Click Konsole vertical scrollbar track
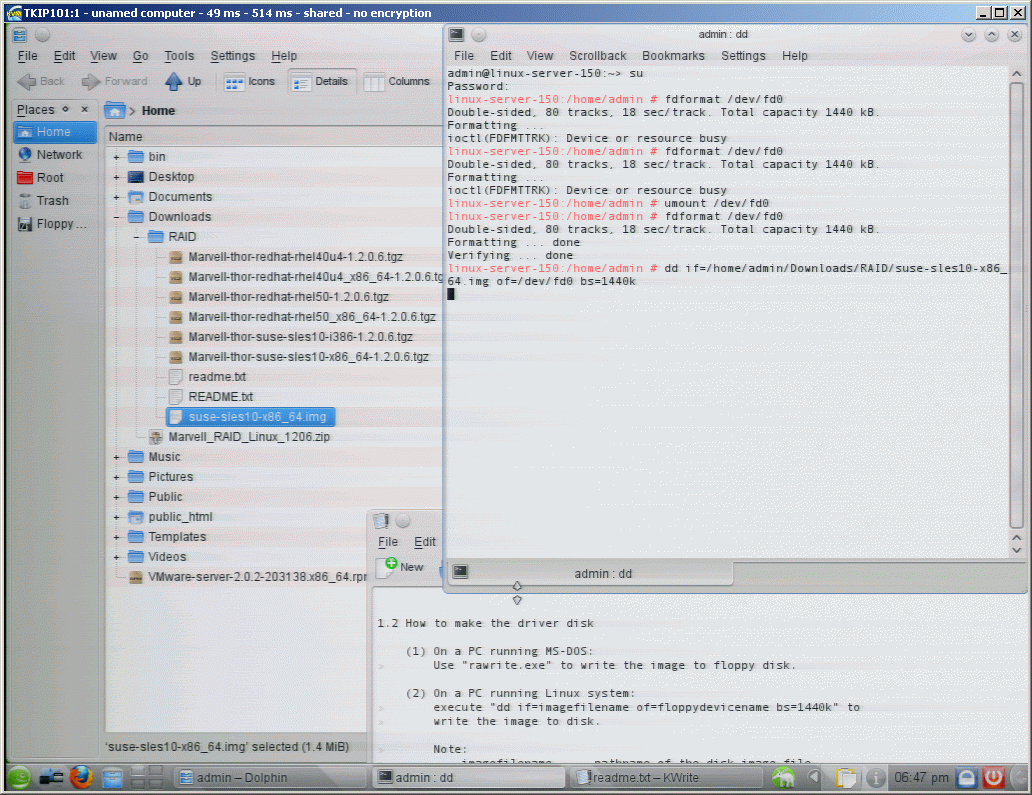This screenshot has width=1032, height=795. (1016, 303)
